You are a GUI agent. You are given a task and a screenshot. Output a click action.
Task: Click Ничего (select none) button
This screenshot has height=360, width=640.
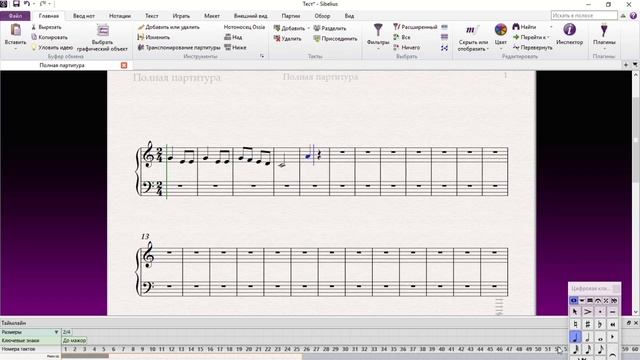coord(406,47)
